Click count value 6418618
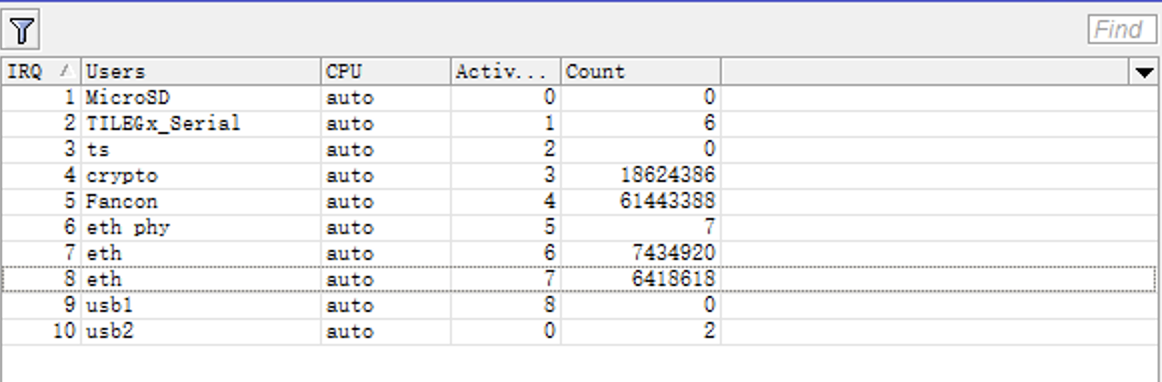This screenshot has width=1162, height=382. click(674, 280)
